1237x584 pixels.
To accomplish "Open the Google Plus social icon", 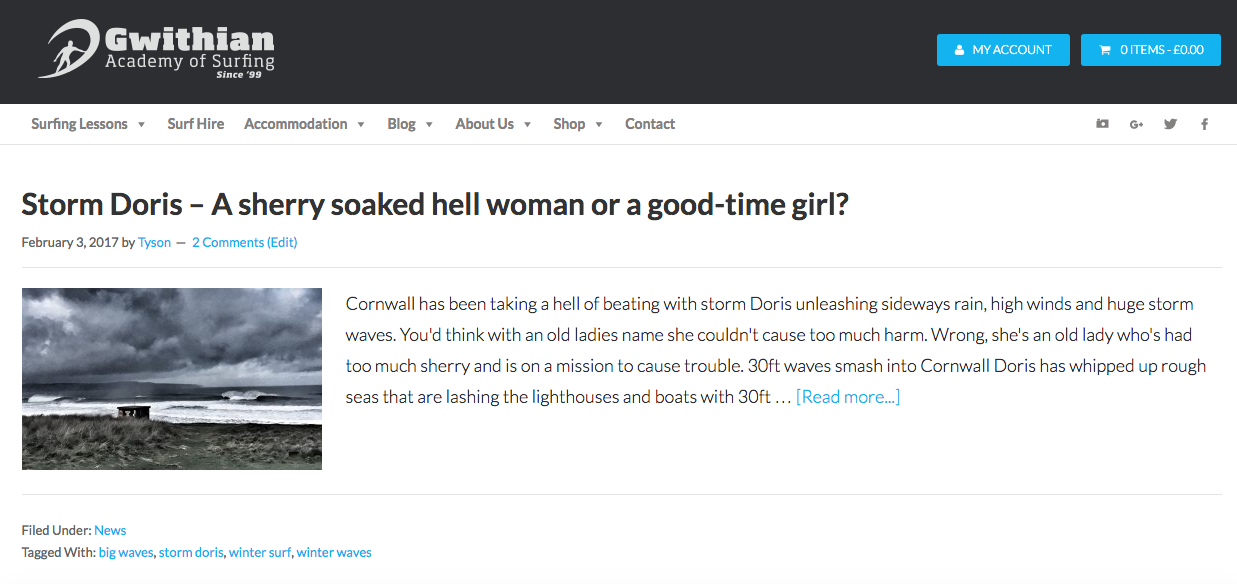I will click(1136, 124).
